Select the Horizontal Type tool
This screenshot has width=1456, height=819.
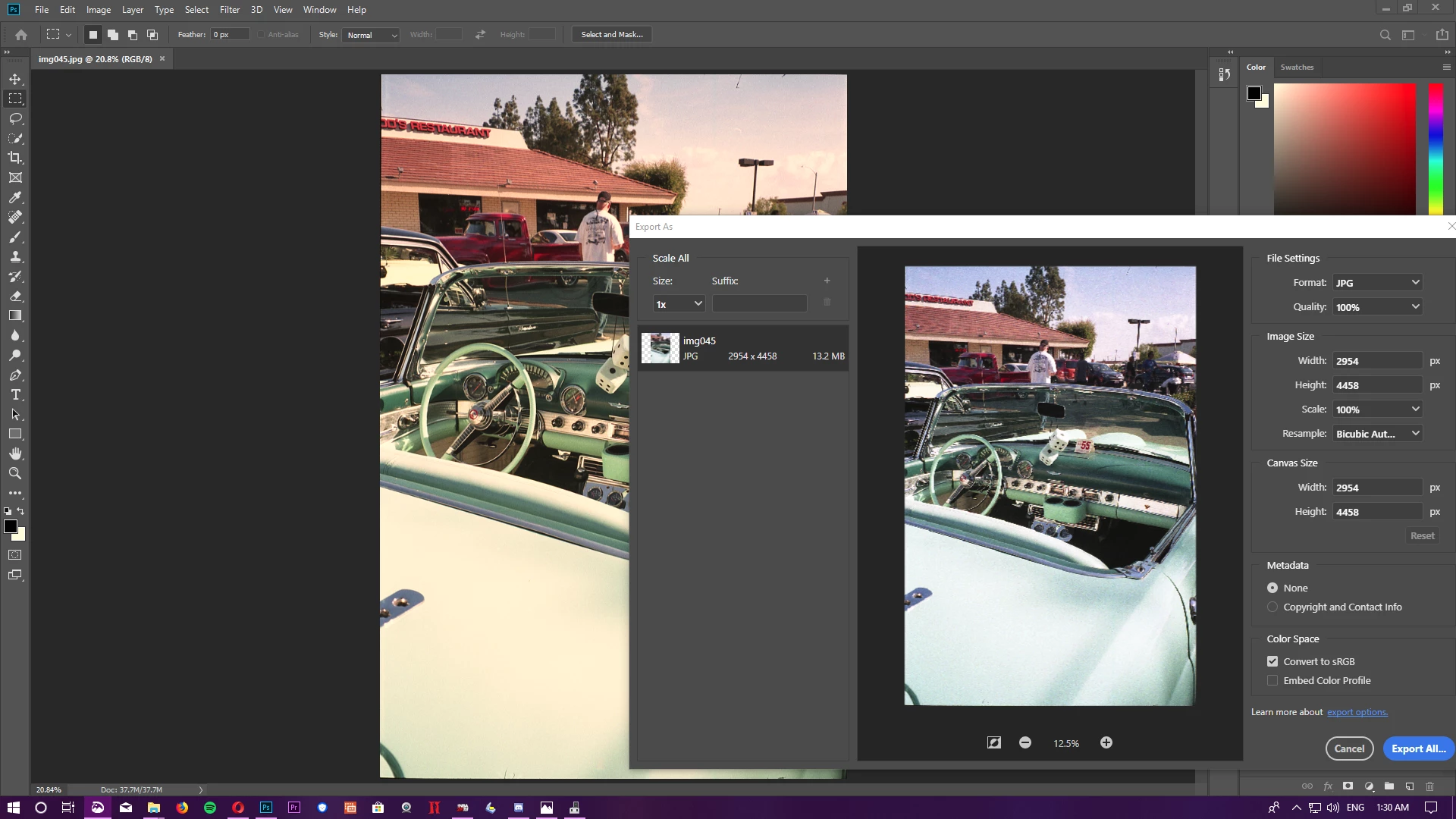(15, 394)
